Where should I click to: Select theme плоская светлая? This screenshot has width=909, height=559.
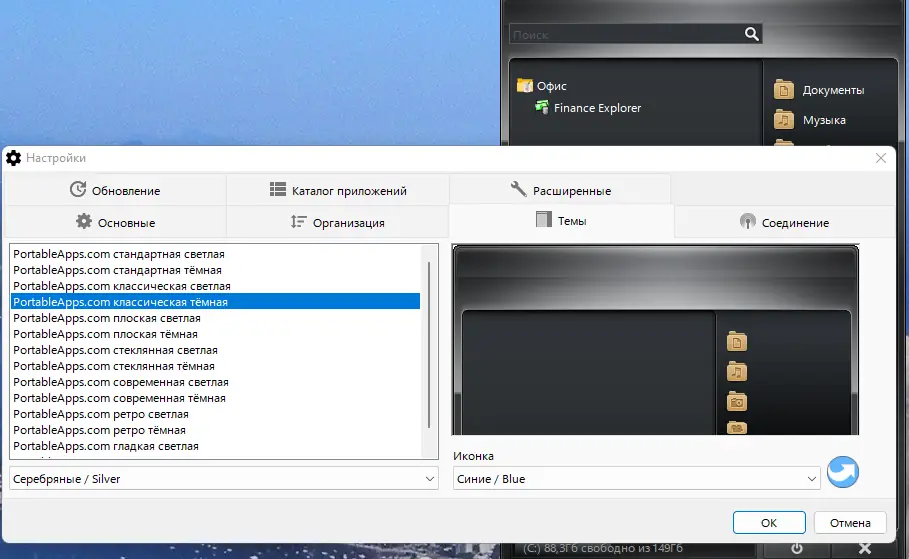[x=215, y=318]
